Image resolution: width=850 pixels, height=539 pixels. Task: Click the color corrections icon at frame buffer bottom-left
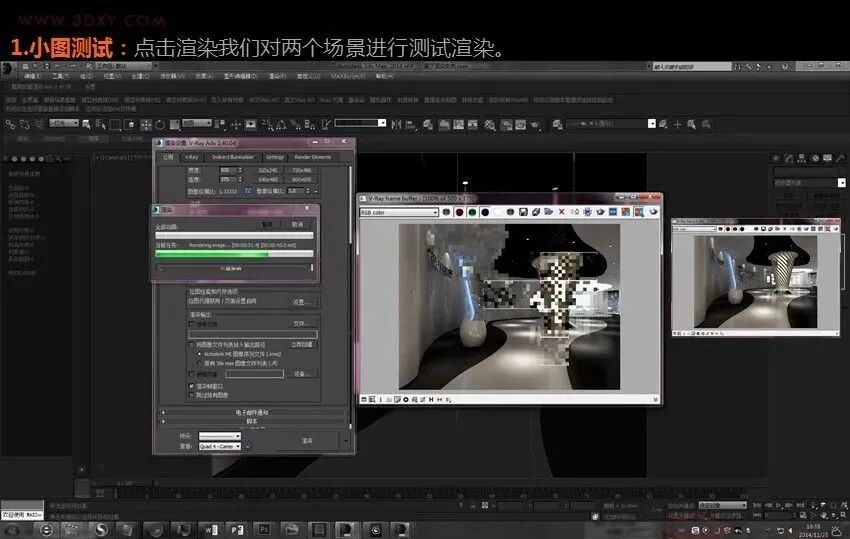tap(364, 400)
